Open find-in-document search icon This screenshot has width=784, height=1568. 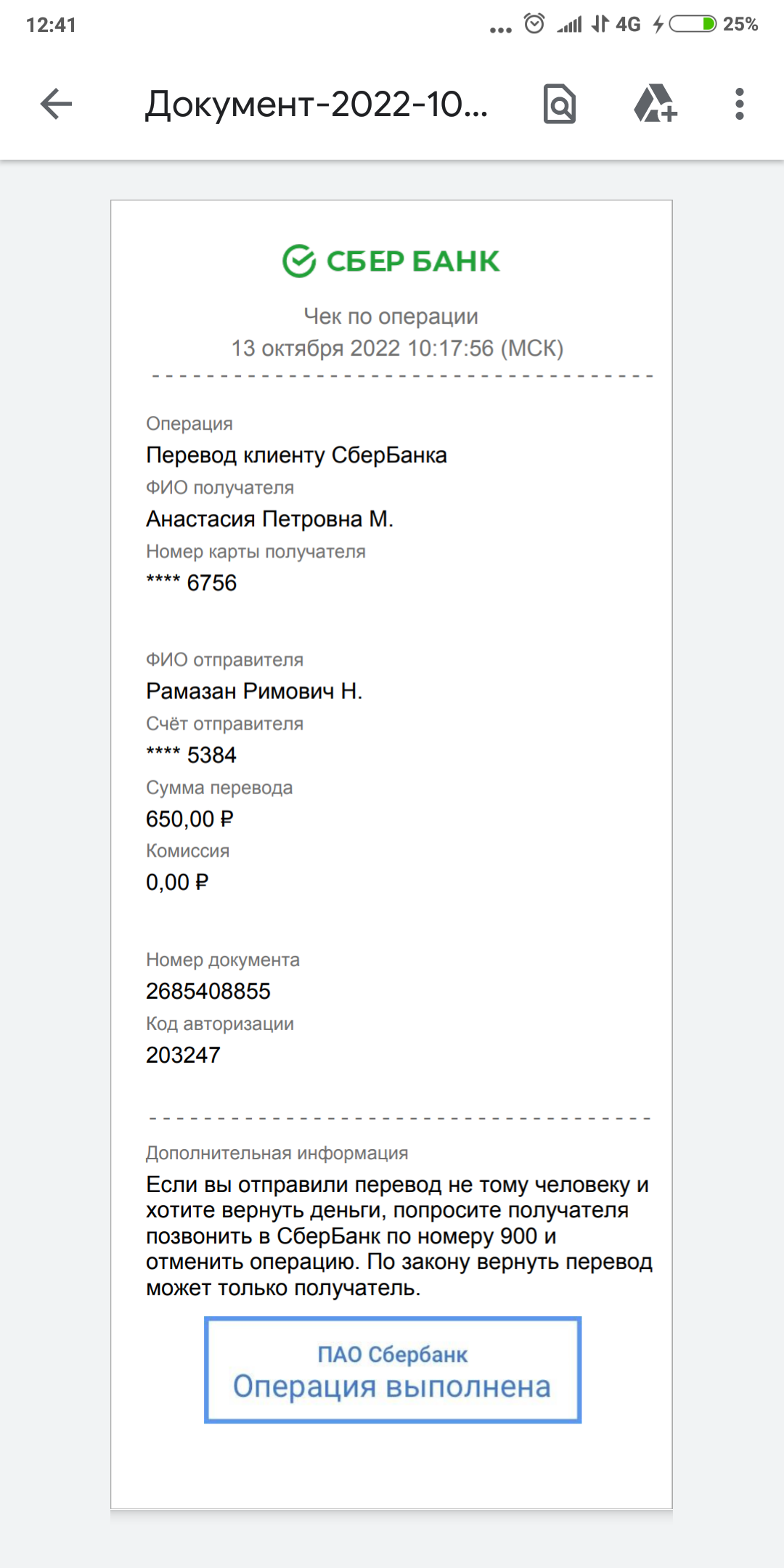pyautogui.click(x=560, y=104)
